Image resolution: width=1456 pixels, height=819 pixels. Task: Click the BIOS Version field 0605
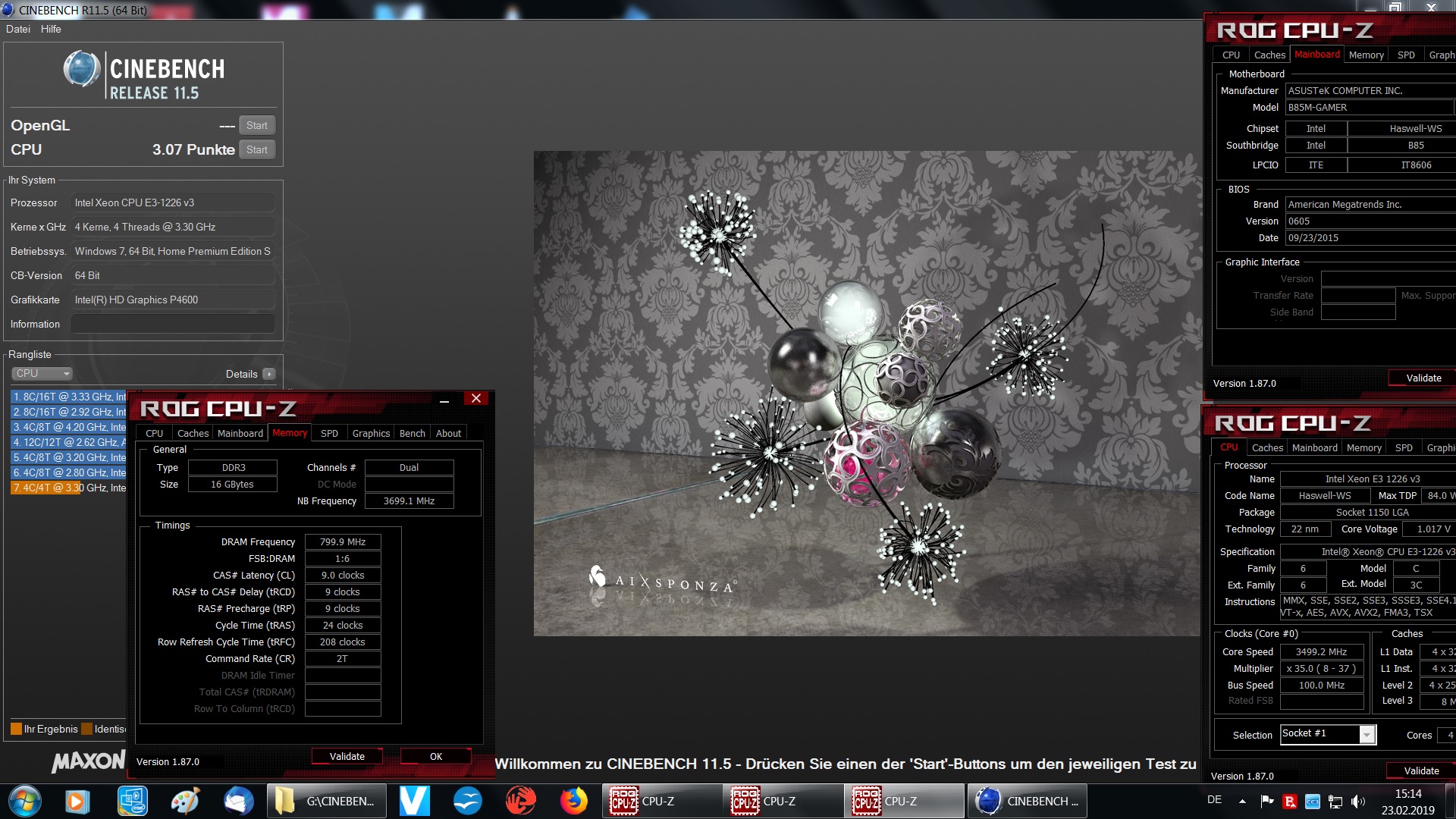point(1370,221)
